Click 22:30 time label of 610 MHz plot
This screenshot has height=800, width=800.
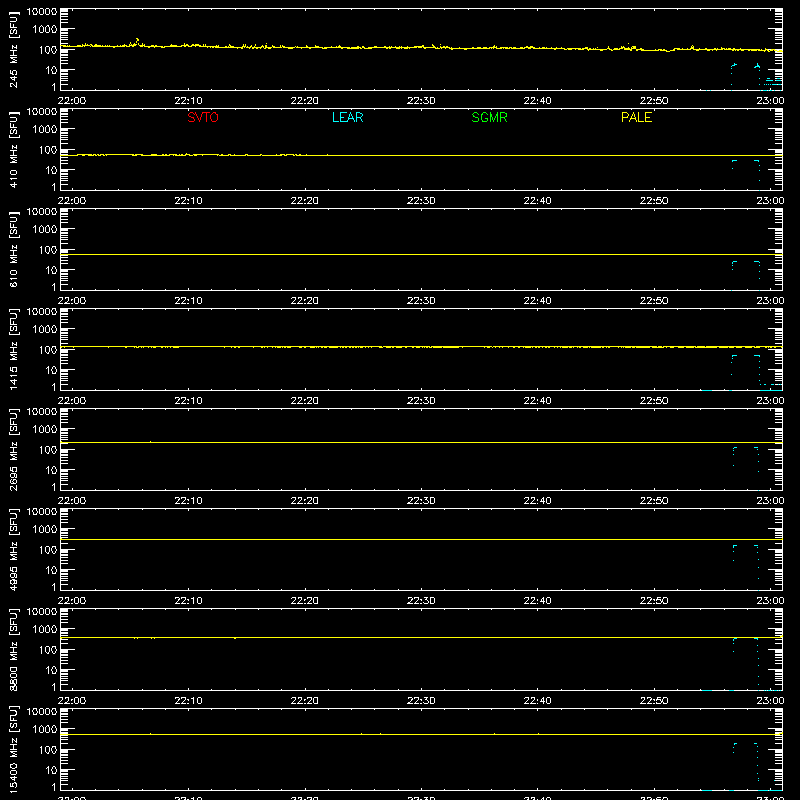[421, 301]
